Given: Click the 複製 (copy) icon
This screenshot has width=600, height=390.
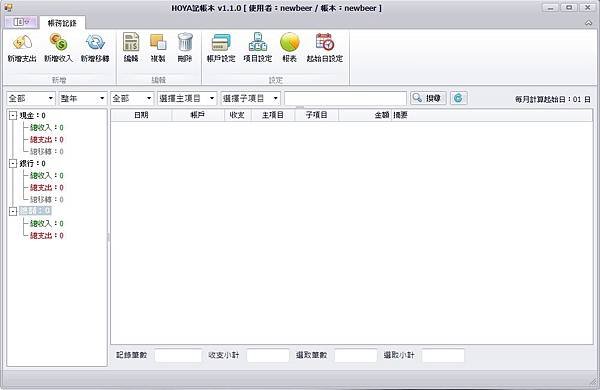Looking at the screenshot, I should tap(158, 42).
